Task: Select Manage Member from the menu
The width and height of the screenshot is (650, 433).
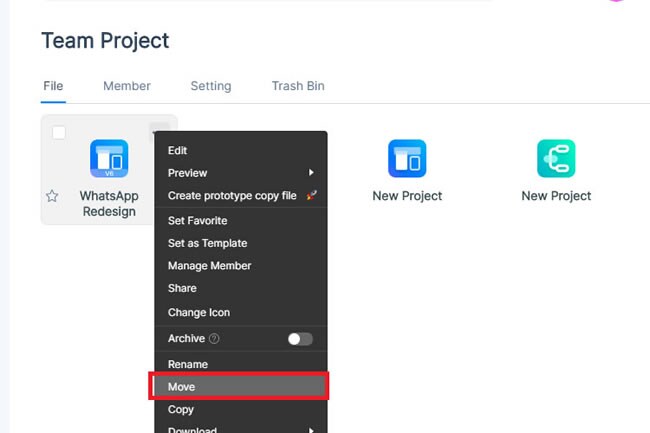Action: click(209, 266)
